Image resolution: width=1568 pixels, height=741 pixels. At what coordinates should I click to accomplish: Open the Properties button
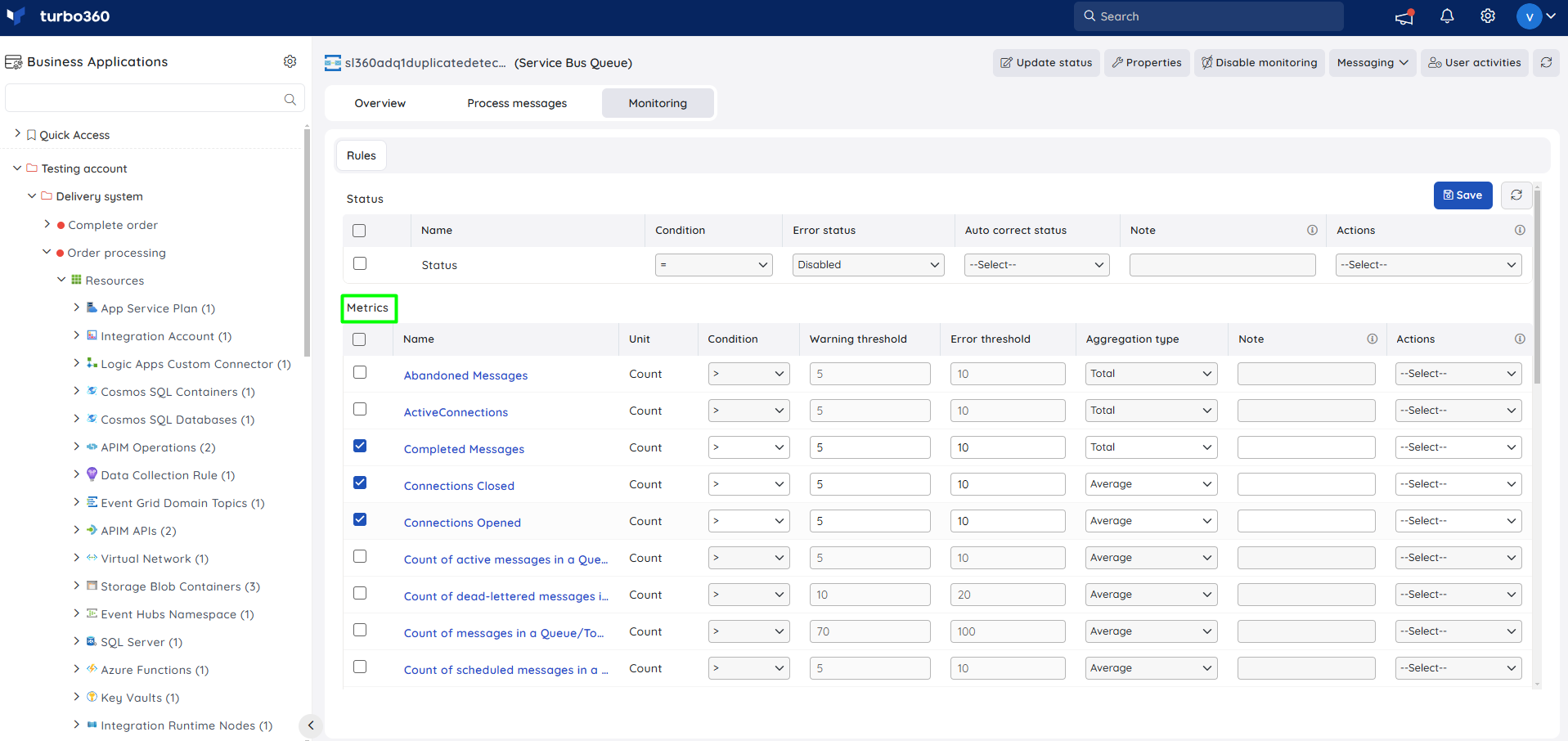point(1147,62)
